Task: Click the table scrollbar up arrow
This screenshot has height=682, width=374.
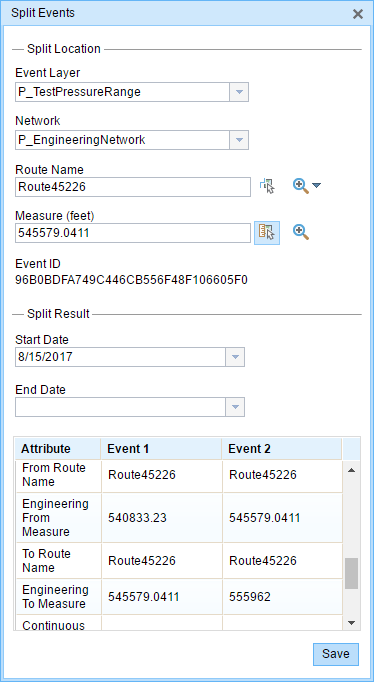Action: 351,470
